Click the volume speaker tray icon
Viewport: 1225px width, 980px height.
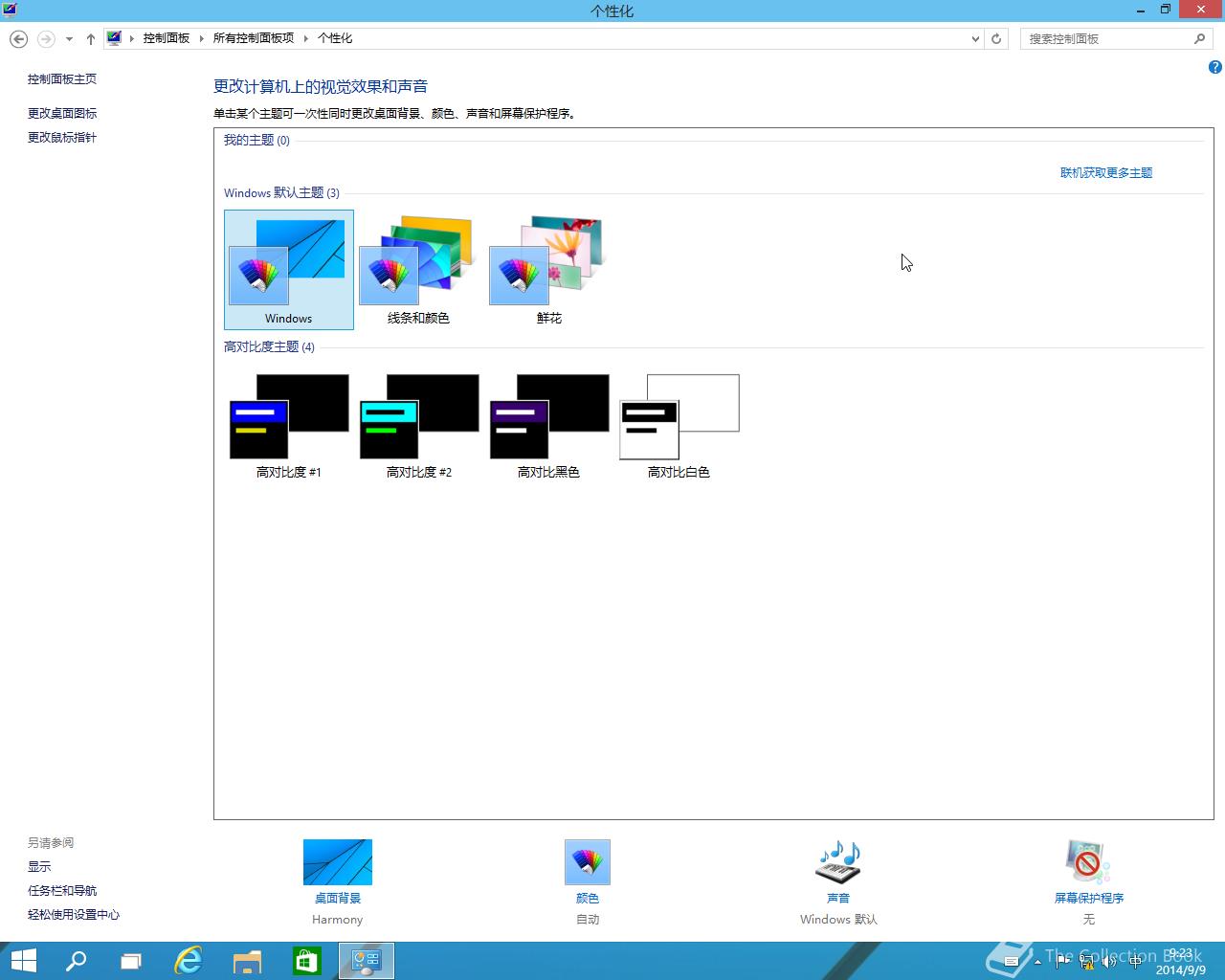[x=1110, y=962]
